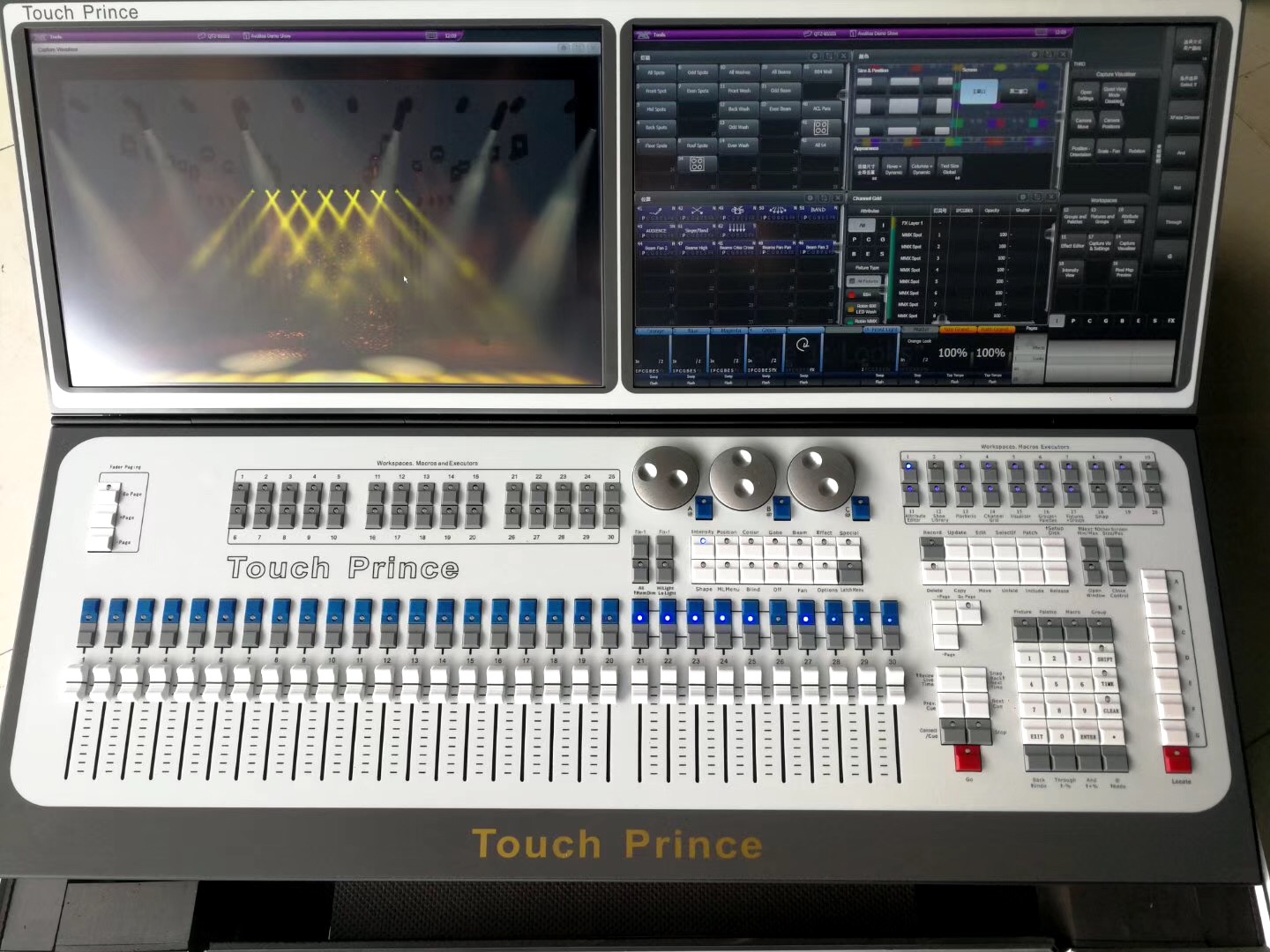Tap the blue flash button above fader 1

coord(89,612)
